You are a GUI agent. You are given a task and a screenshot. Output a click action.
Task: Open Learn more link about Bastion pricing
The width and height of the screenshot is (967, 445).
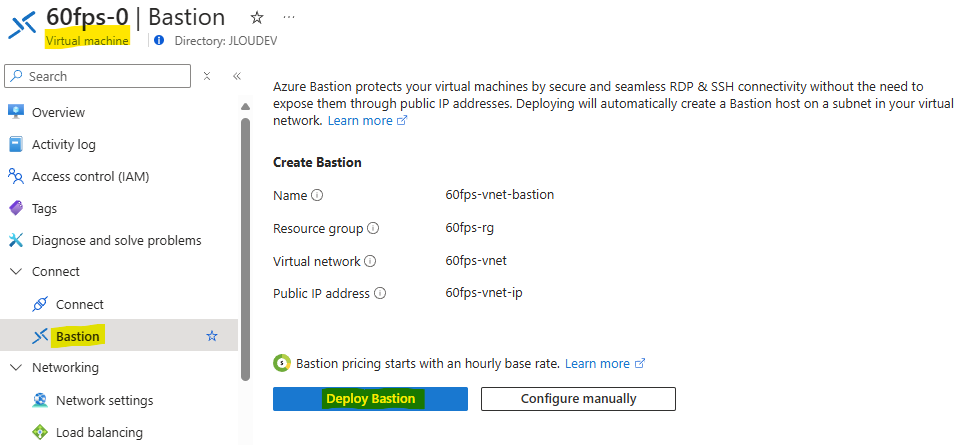coord(604,364)
